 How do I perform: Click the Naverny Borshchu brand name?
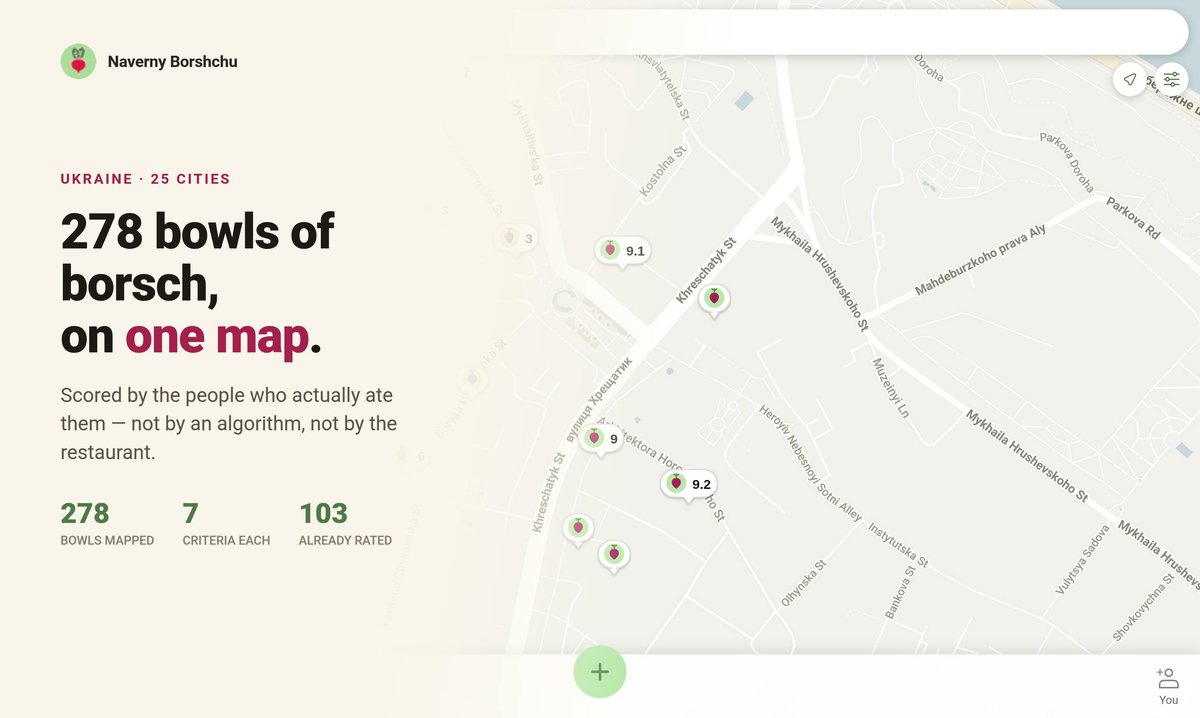pyautogui.click(x=173, y=61)
